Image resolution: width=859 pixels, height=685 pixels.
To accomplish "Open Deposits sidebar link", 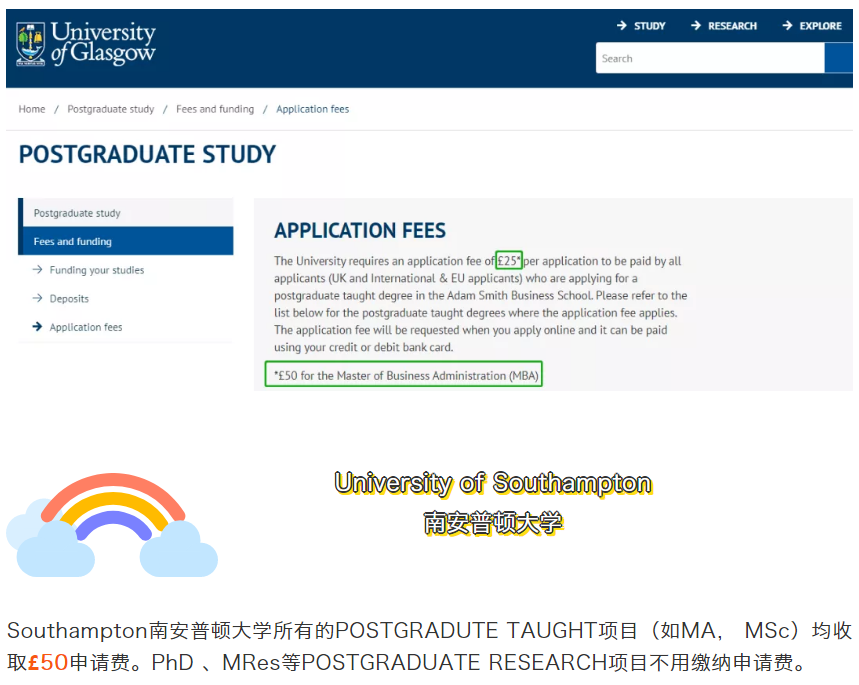I will 69,299.
